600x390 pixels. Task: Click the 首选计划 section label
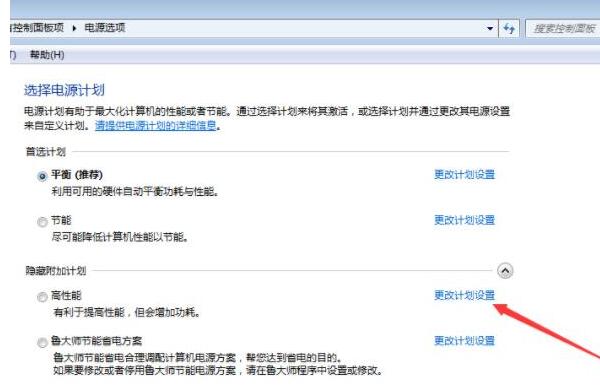(x=46, y=152)
